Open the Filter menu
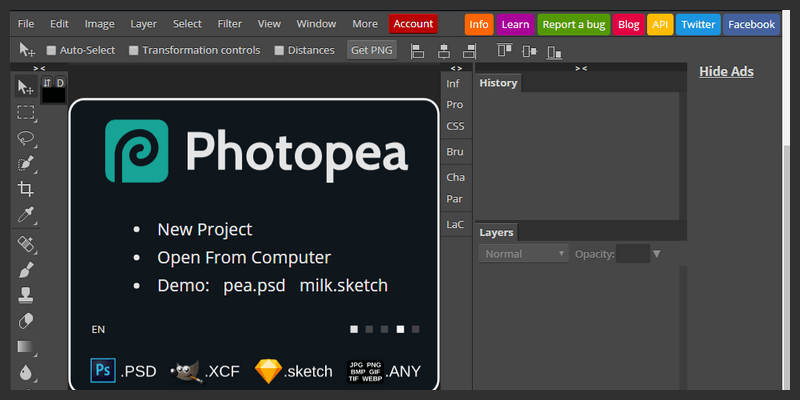 [229, 24]
